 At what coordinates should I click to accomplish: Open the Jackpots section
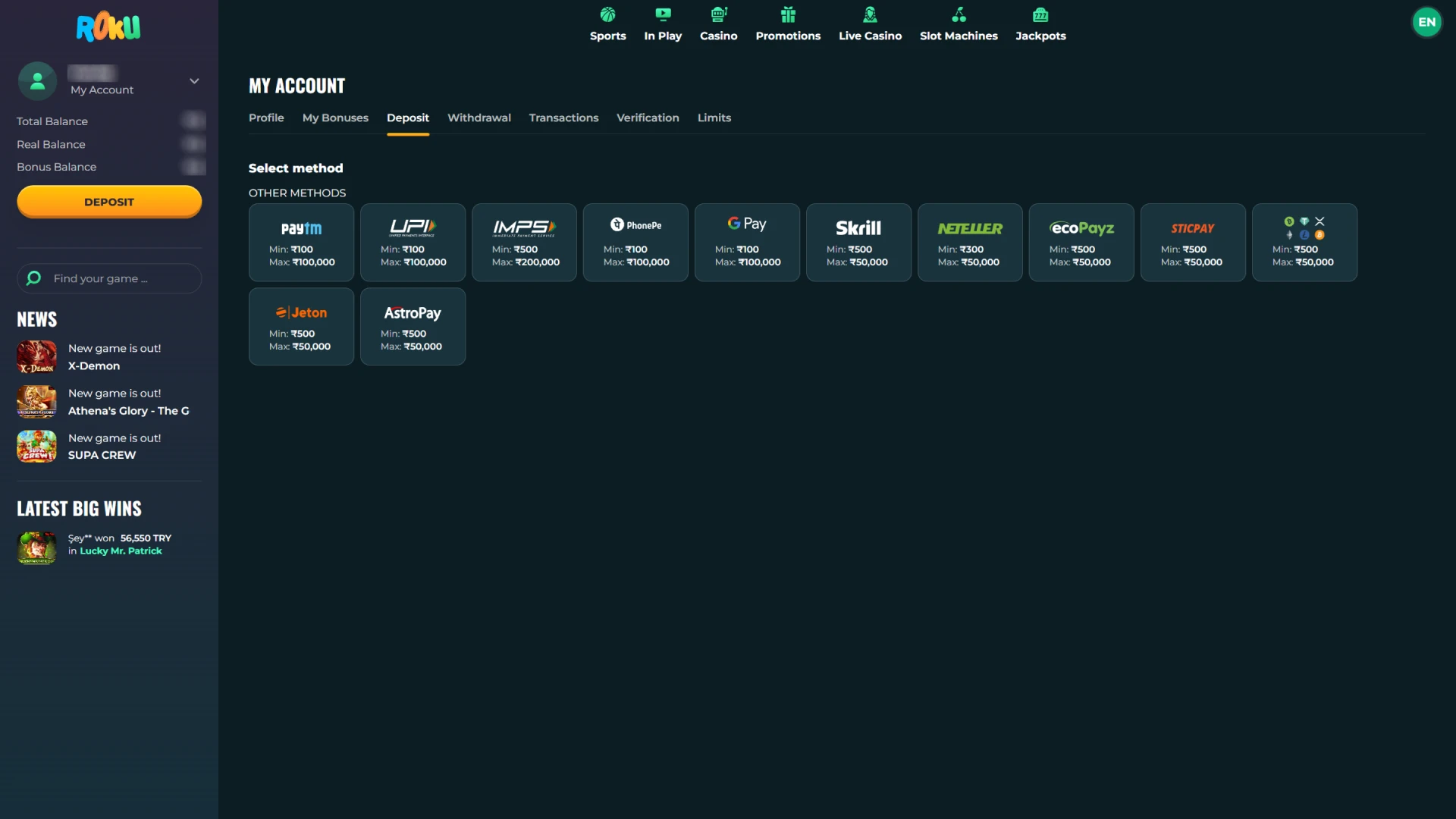pyautogui.click(x=1040, y=24)
